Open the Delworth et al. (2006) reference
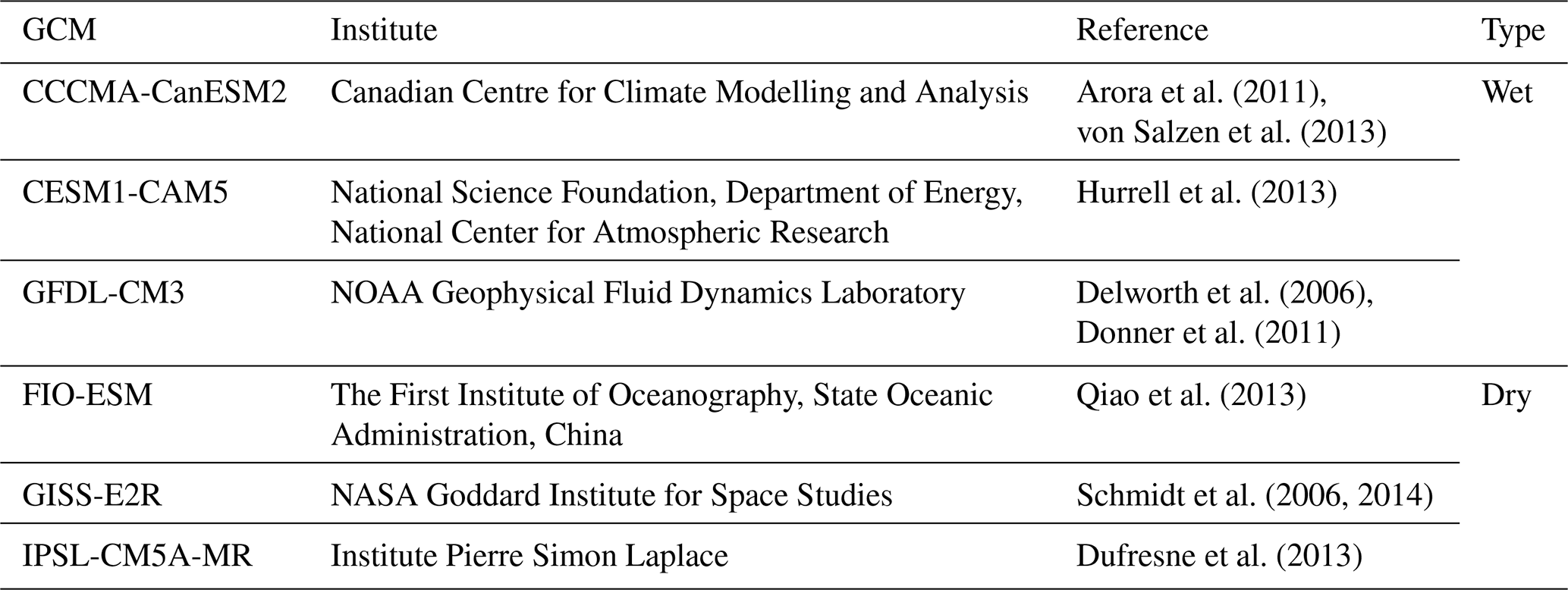1568x590 pixels. (x=1224, y=293)
